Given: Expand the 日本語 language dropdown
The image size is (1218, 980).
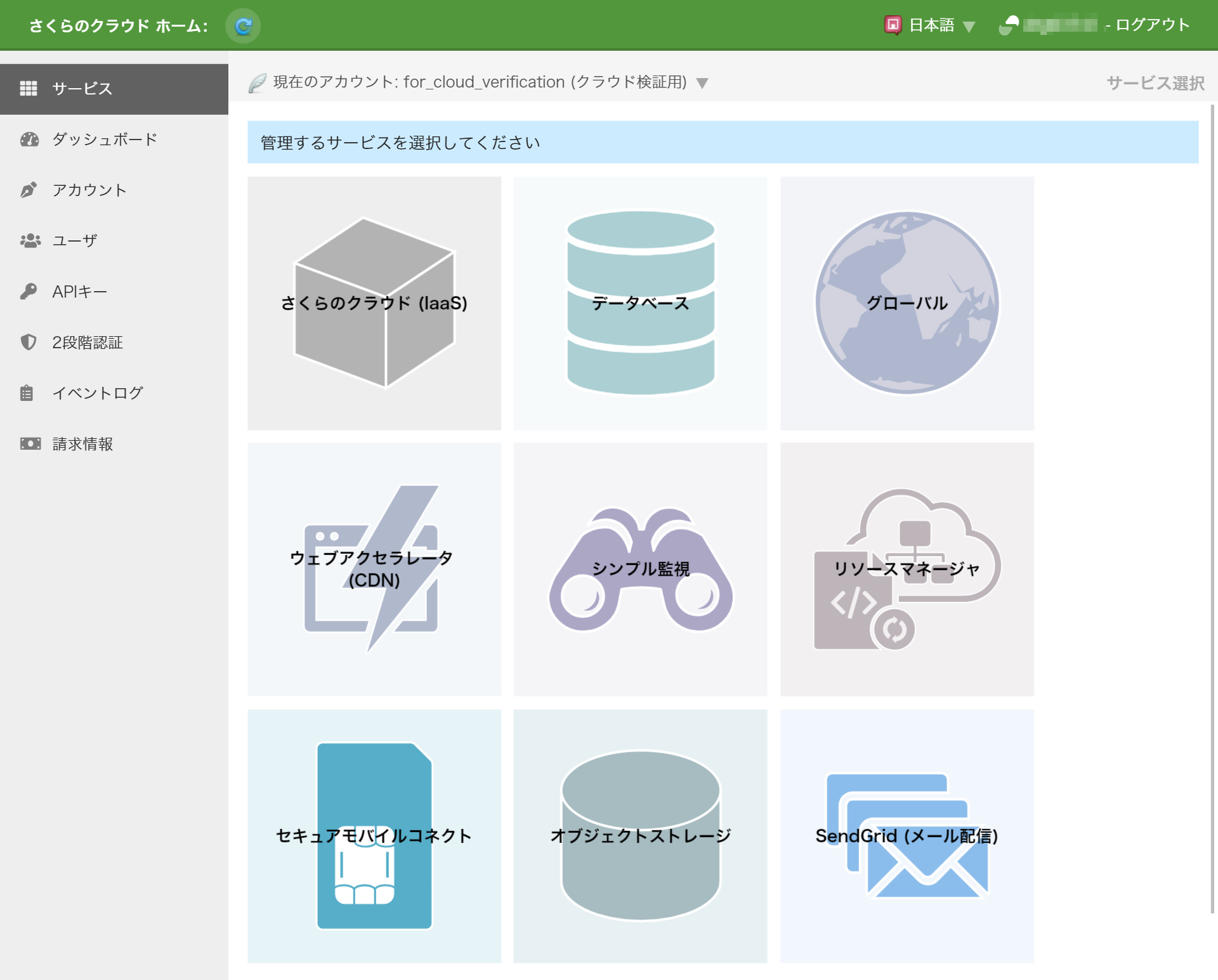Looking at the screenshot, I should click(x=931, y=25).
